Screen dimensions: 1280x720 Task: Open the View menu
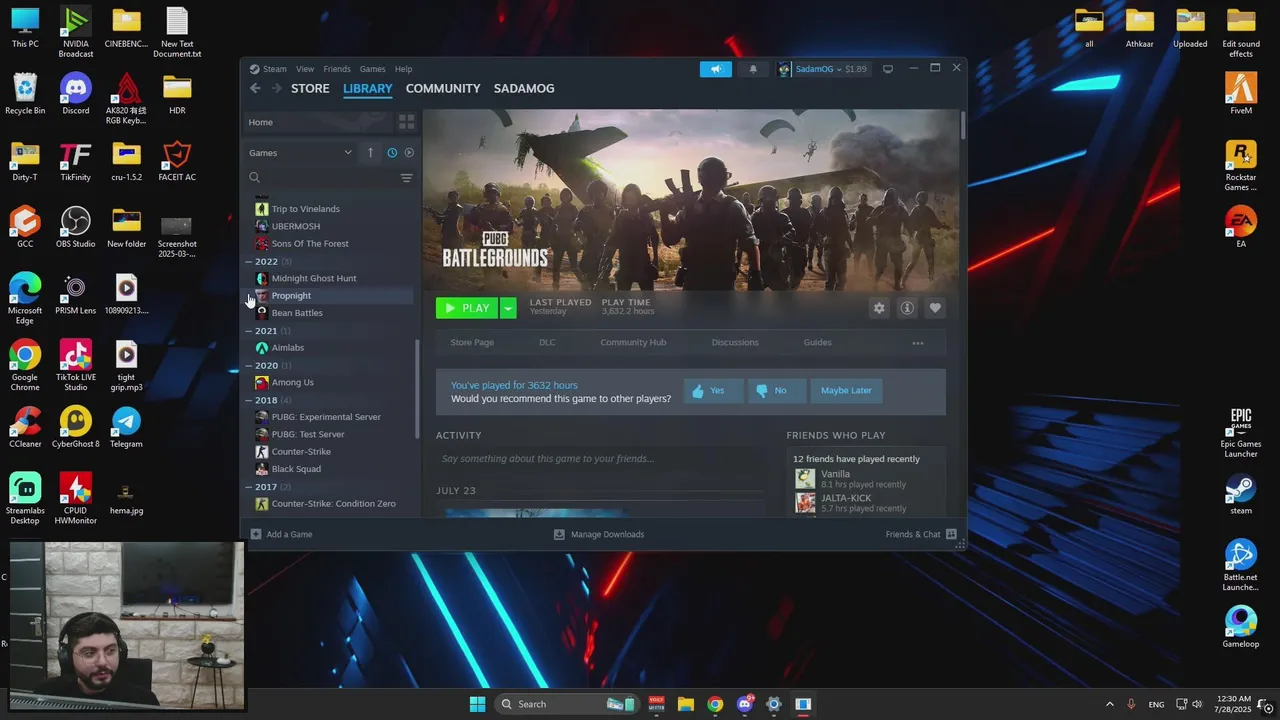point(305,69)
